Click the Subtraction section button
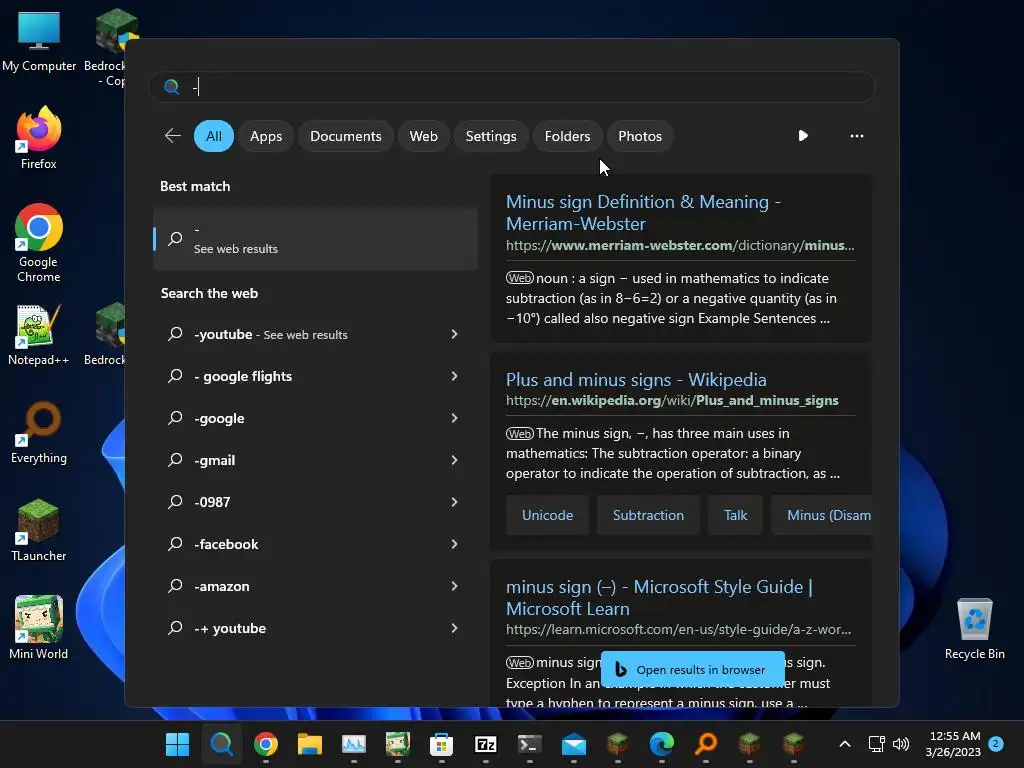This screenshot has height=768, width=1024. (648, 515)
